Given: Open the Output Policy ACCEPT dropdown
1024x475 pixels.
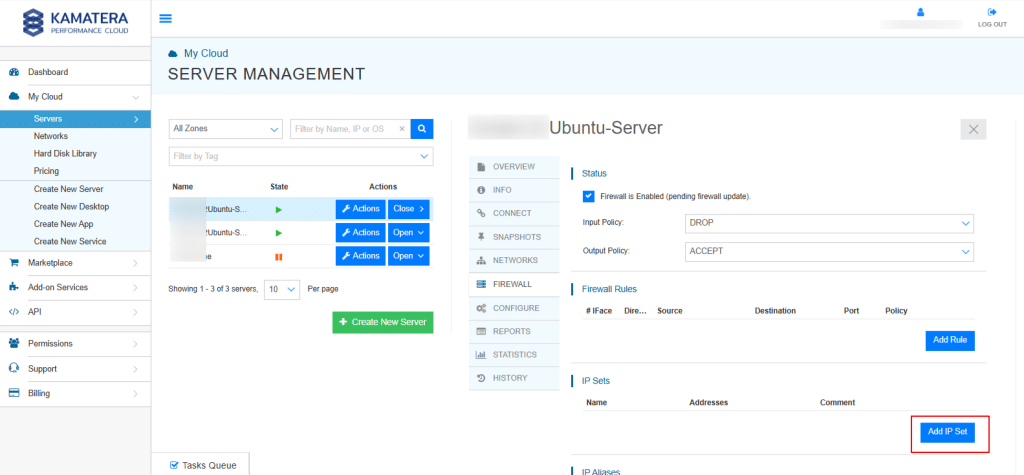Looking at the screenshot, I should click(x=828, y=252).
